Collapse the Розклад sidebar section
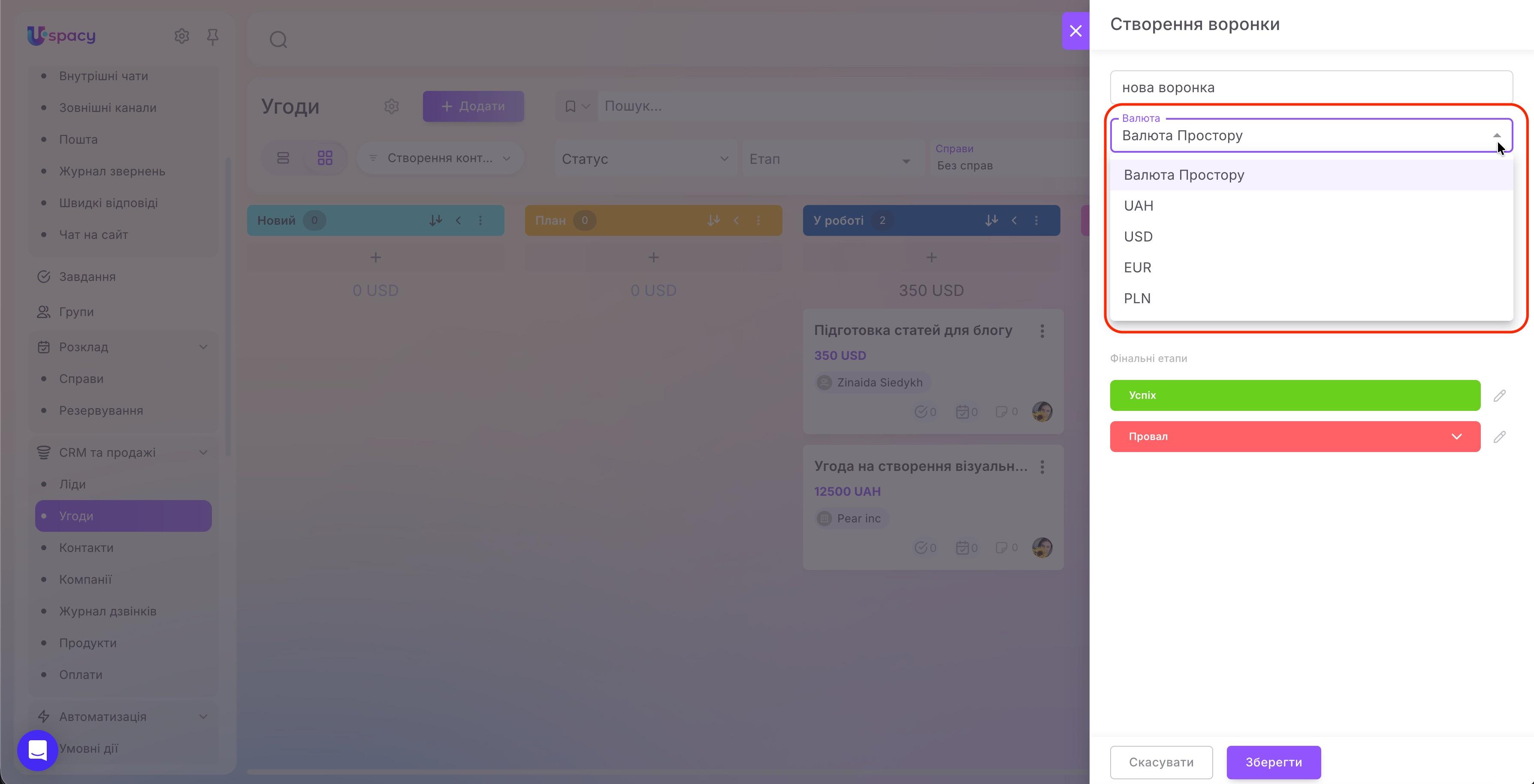This screenshot has height=784, width=1534. (x=203, y=347)
